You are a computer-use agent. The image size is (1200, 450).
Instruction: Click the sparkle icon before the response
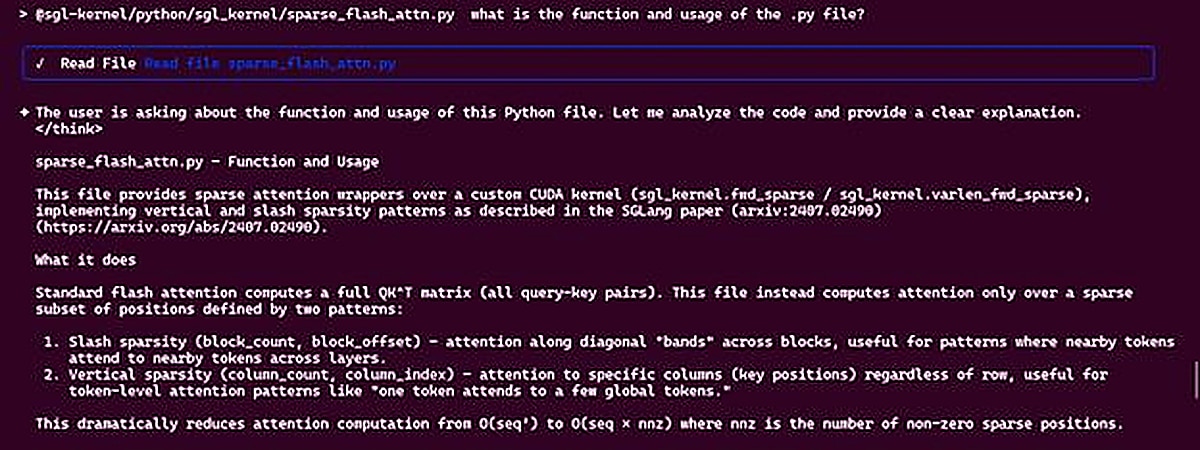point(24,113)
